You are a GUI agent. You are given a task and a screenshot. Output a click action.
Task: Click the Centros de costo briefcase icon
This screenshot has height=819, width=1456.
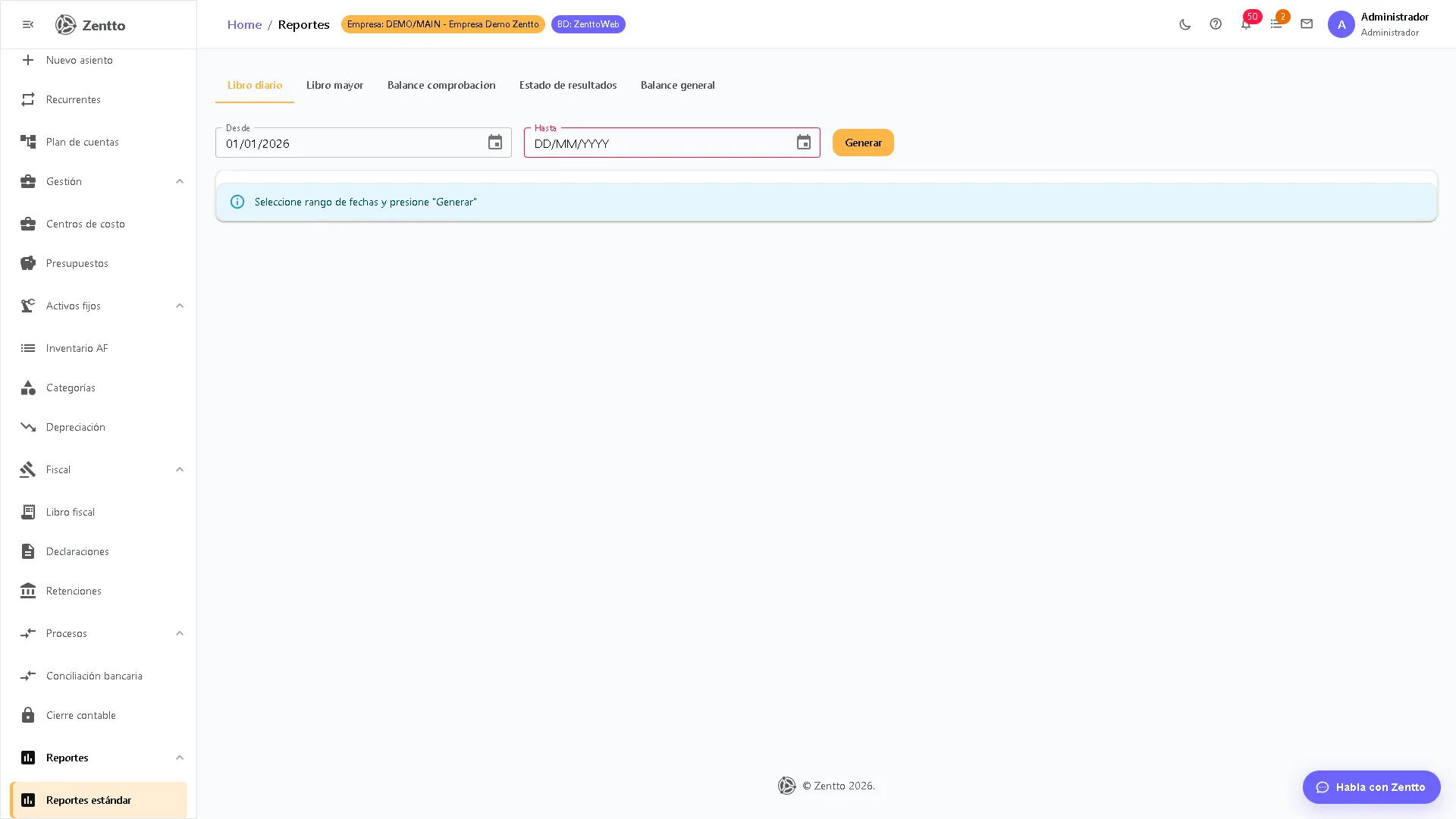click(28, 224)
